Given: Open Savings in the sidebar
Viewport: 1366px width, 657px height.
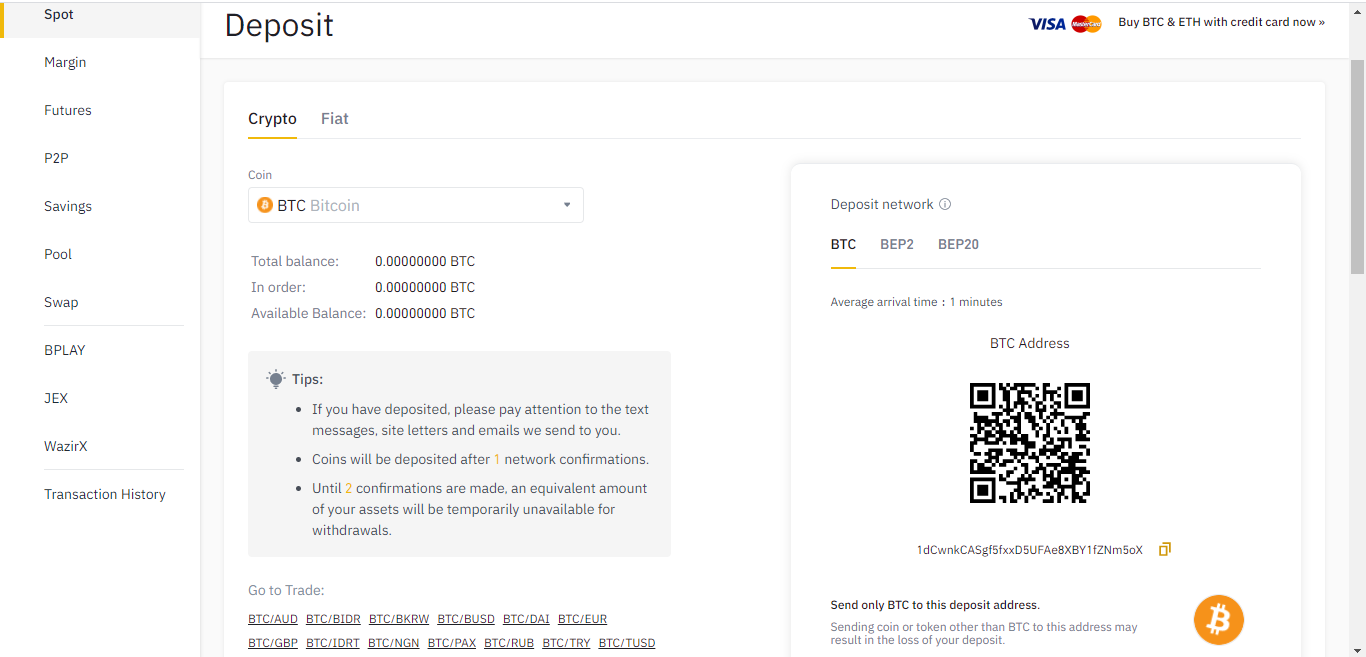Looking at the screenshot, I should pyautogui.click(x=68, y=206).
